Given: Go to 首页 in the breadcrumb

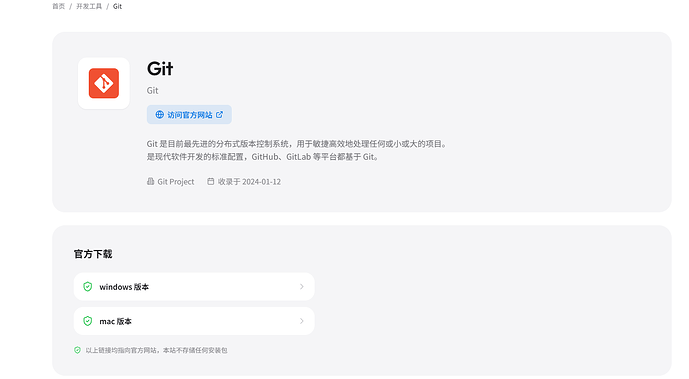Looking at the screenshot, I should (x=58, y=6).
